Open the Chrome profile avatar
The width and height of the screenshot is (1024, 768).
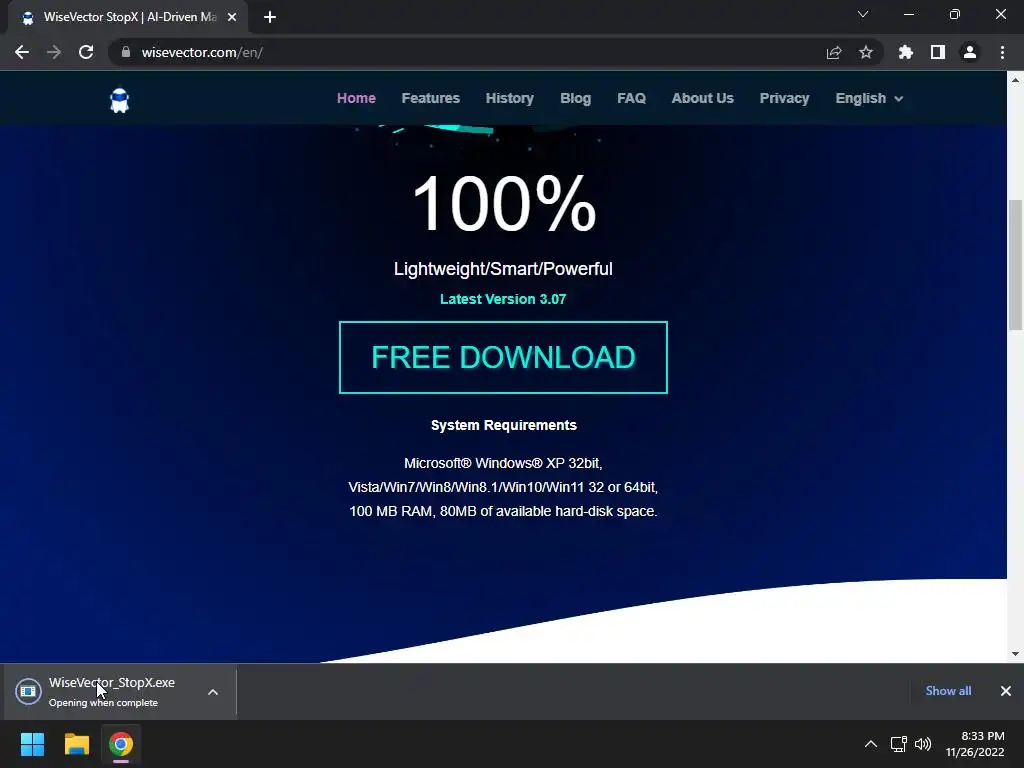[970, 52]
